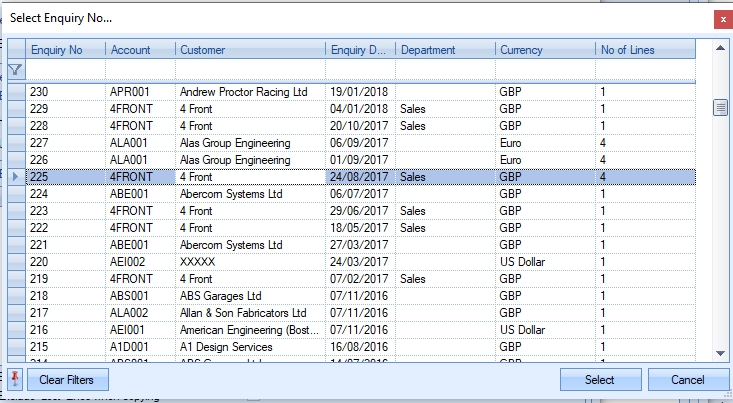Select the row selector for enquiry 220 XXXXX
The height and width of the screenshot is (403, 733).
click(16, 262)
